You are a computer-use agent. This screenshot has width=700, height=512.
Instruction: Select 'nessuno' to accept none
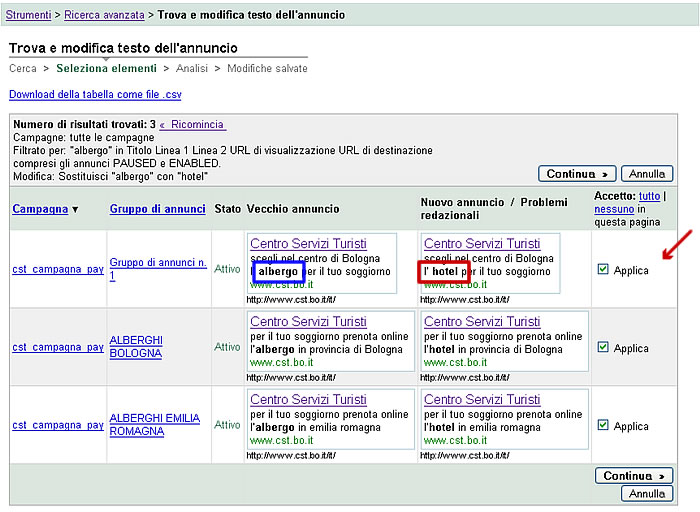point(614,209)
